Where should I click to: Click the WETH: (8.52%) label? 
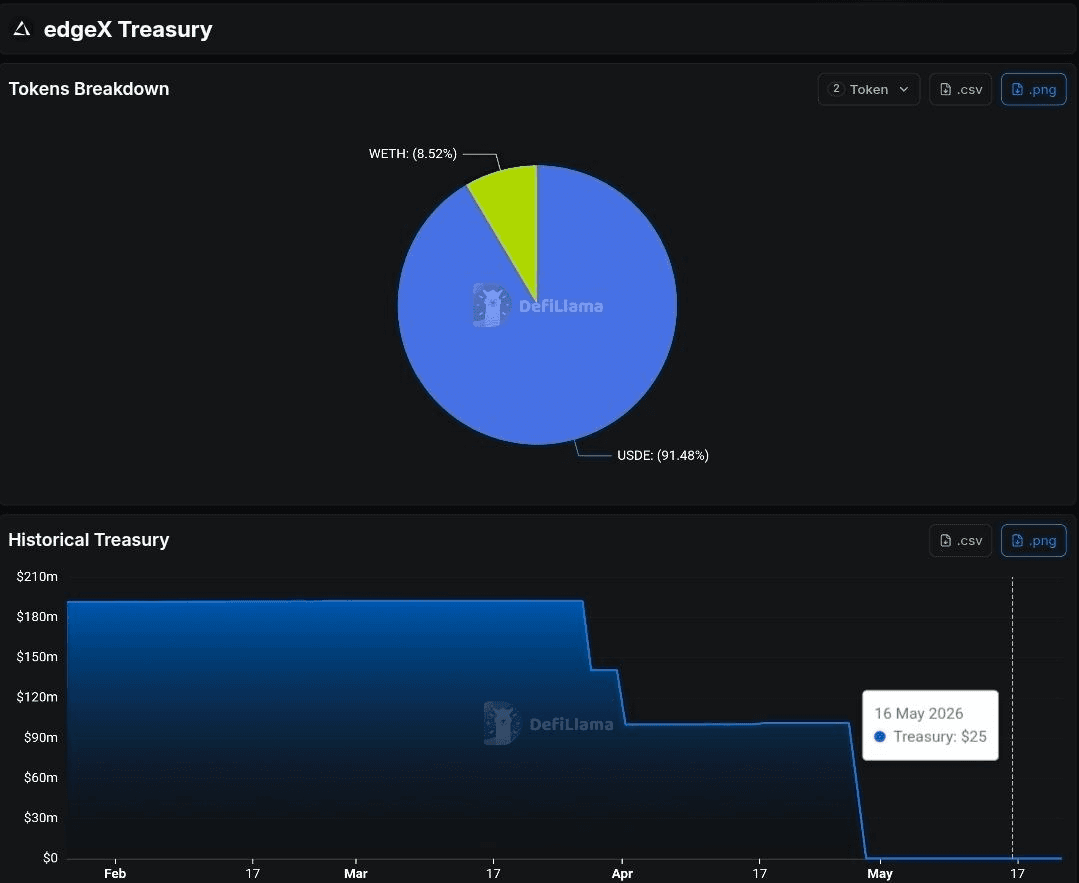pyautogui.click(x=413, y=153)
